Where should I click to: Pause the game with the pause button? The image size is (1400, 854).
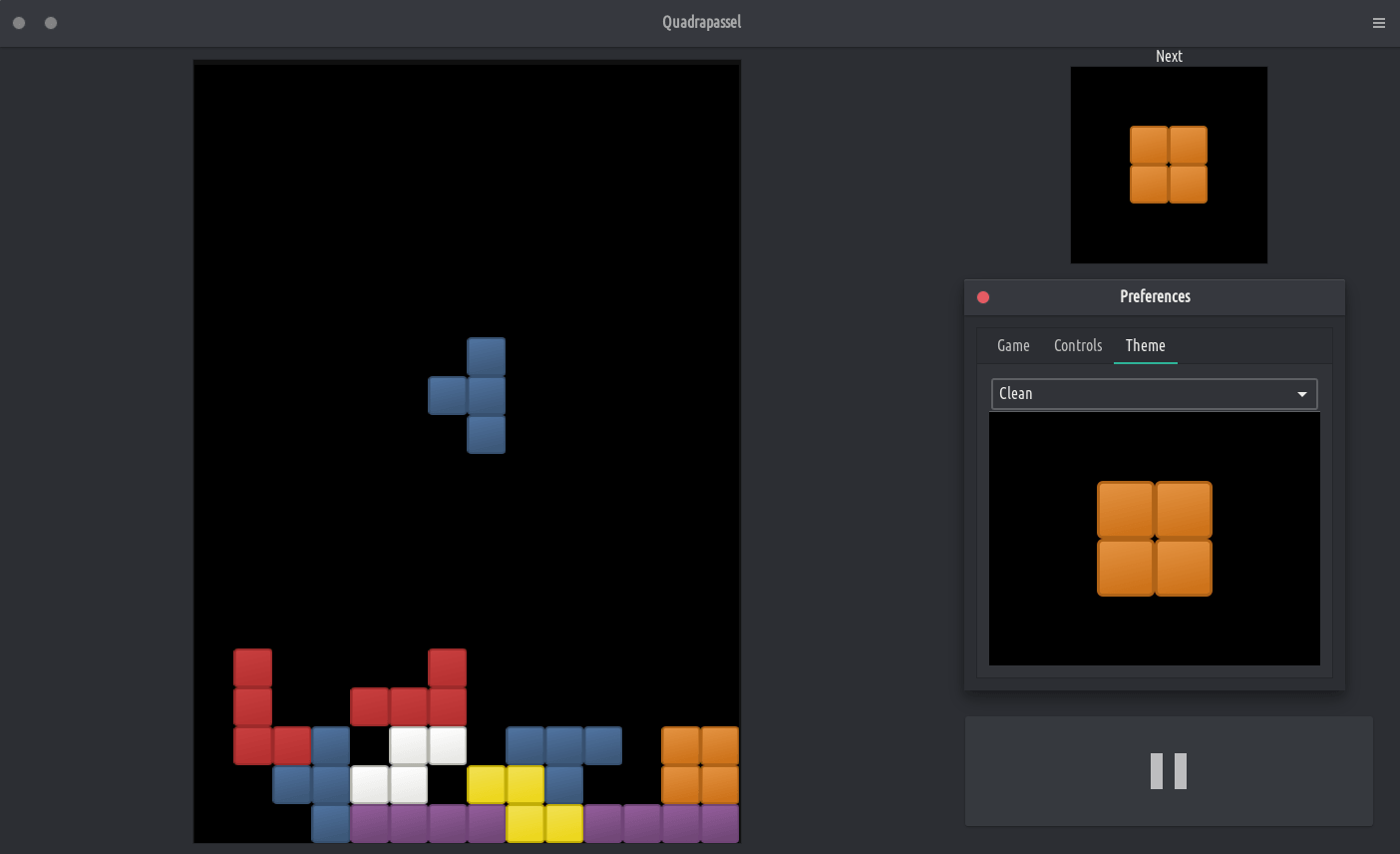pos(1169,771)
